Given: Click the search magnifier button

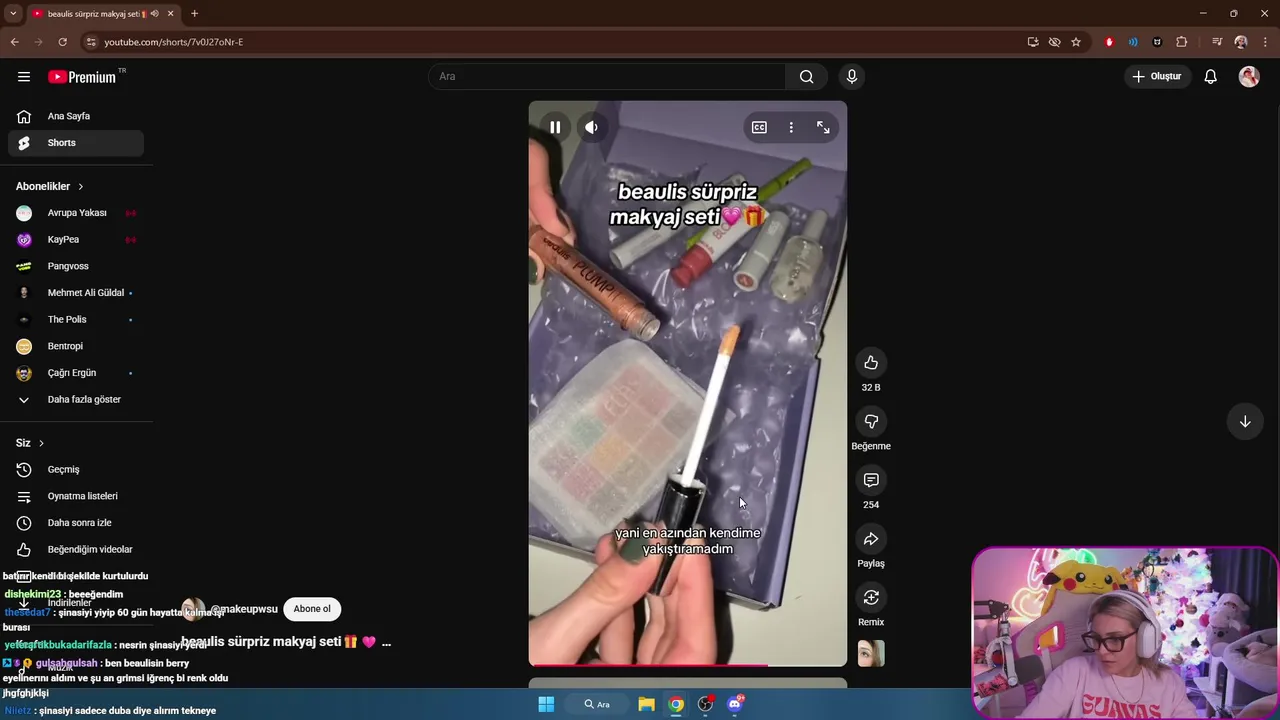Looking at the screenshot, I should 806,77.
